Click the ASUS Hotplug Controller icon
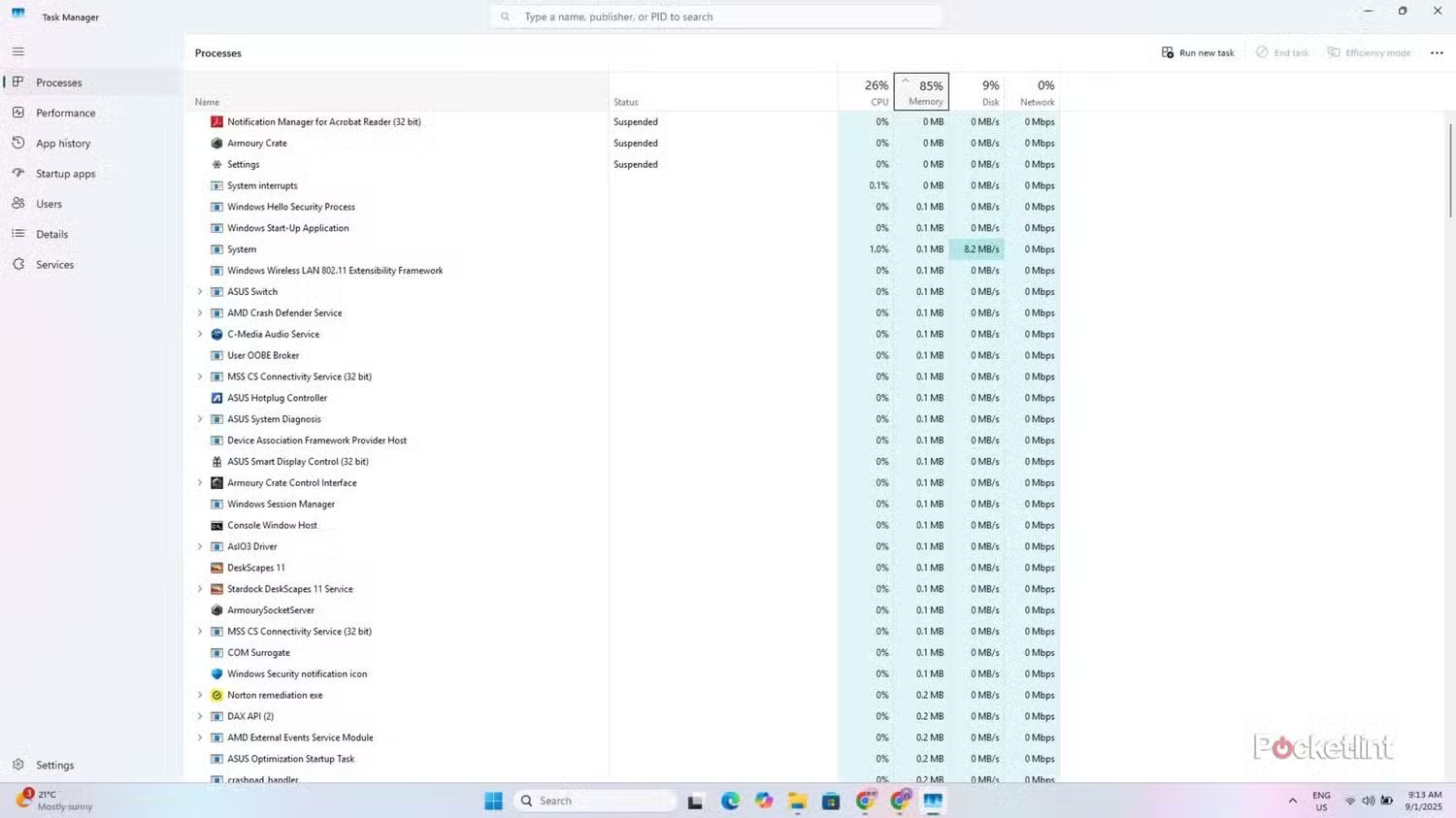This screenshot has width=1456, height=818. pos(216,398)
